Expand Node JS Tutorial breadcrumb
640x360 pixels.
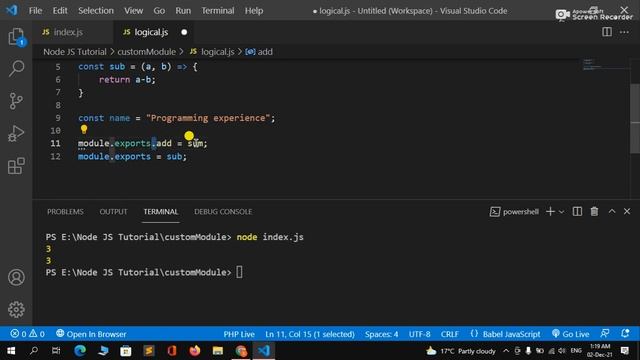click(x=75, y=52)
